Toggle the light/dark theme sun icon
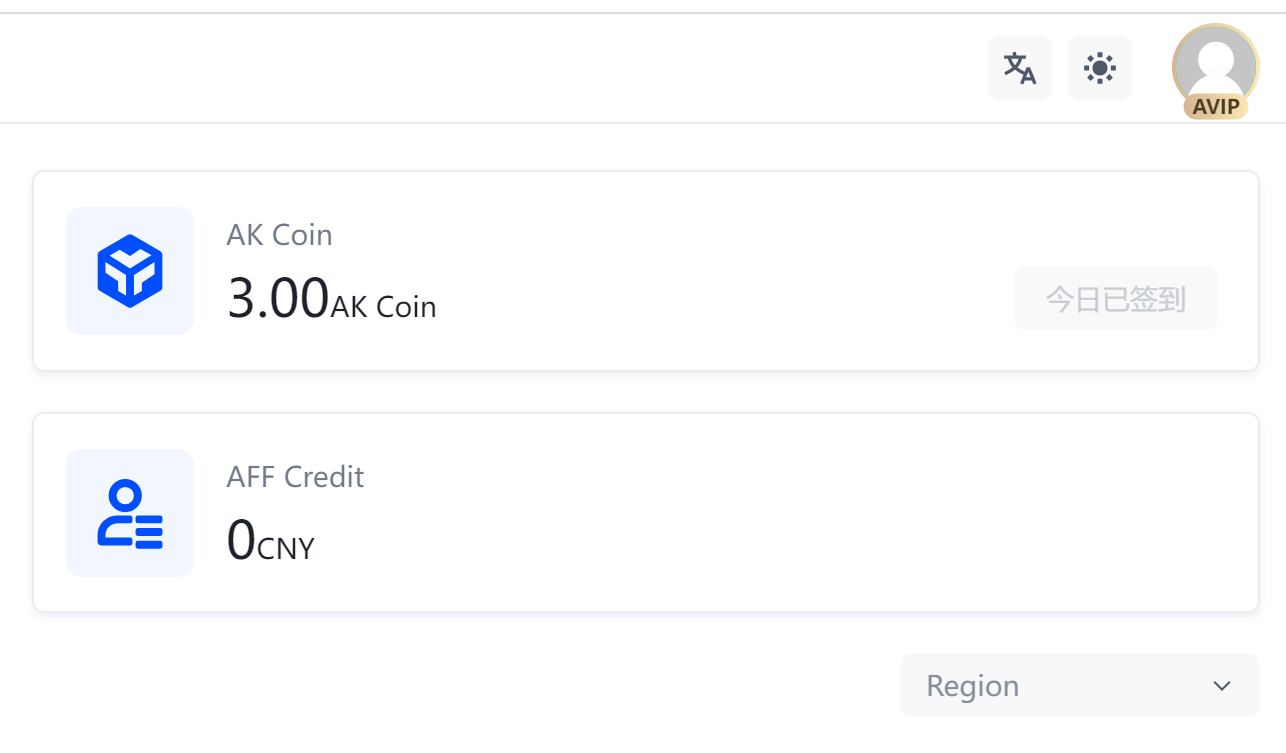 click(1099, 68)
